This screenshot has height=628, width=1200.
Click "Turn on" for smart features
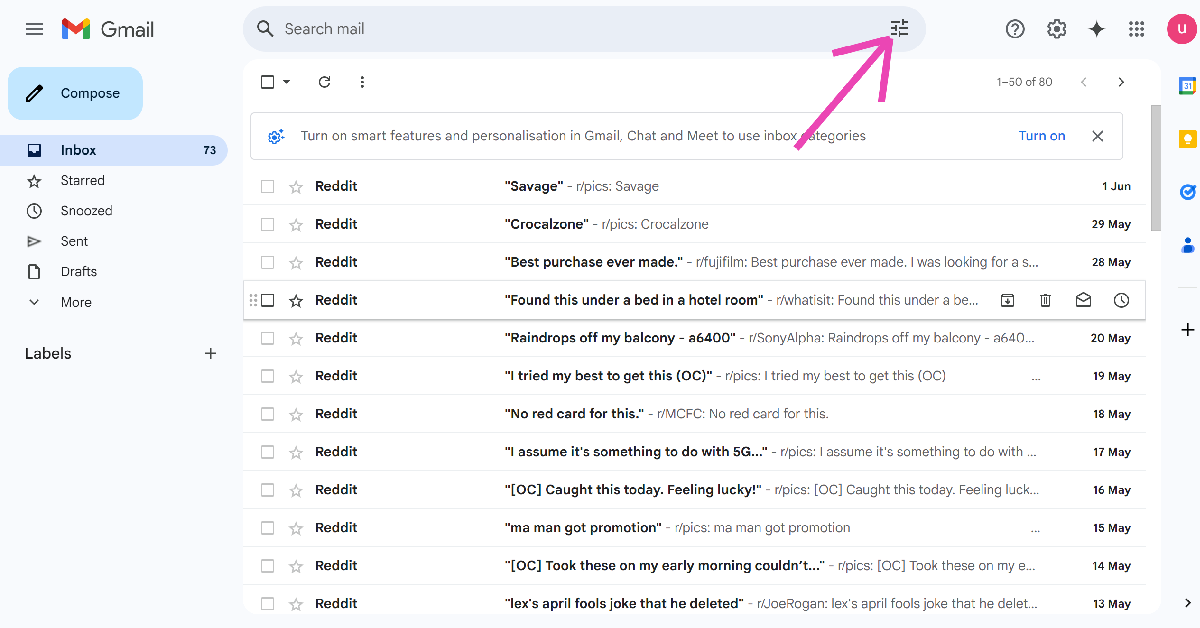tap(1041, 136)
